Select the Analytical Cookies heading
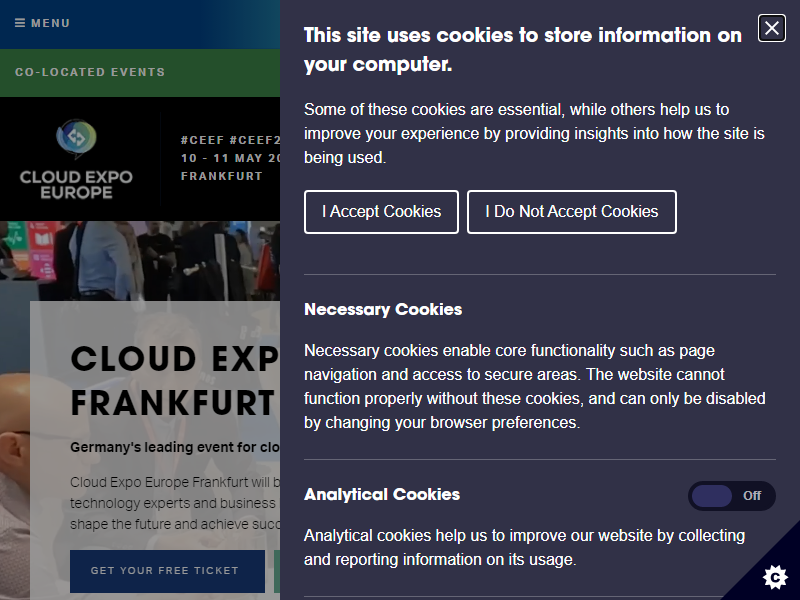Viewport: 800px width, 600px height. [382, 494]
